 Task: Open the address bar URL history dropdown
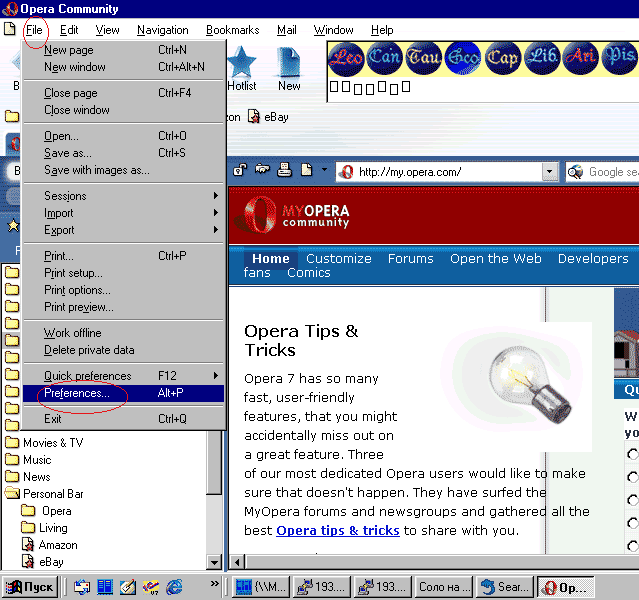pos(549,172)
